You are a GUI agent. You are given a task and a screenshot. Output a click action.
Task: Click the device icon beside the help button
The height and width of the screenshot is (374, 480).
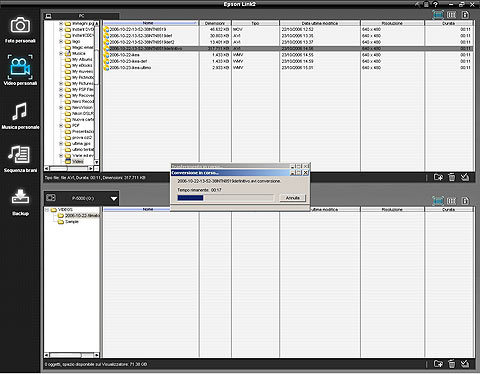pyautogui.click(x=426, y=4)
